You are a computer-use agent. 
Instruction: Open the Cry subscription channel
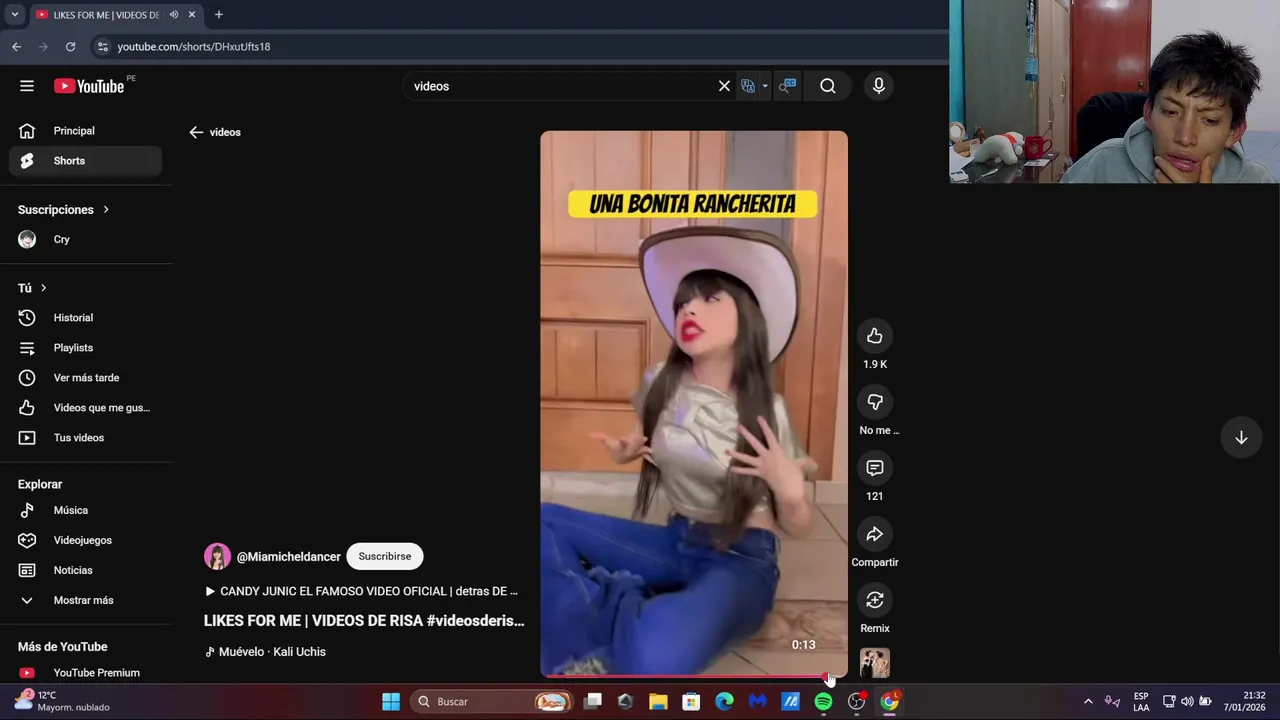point(85,240)
